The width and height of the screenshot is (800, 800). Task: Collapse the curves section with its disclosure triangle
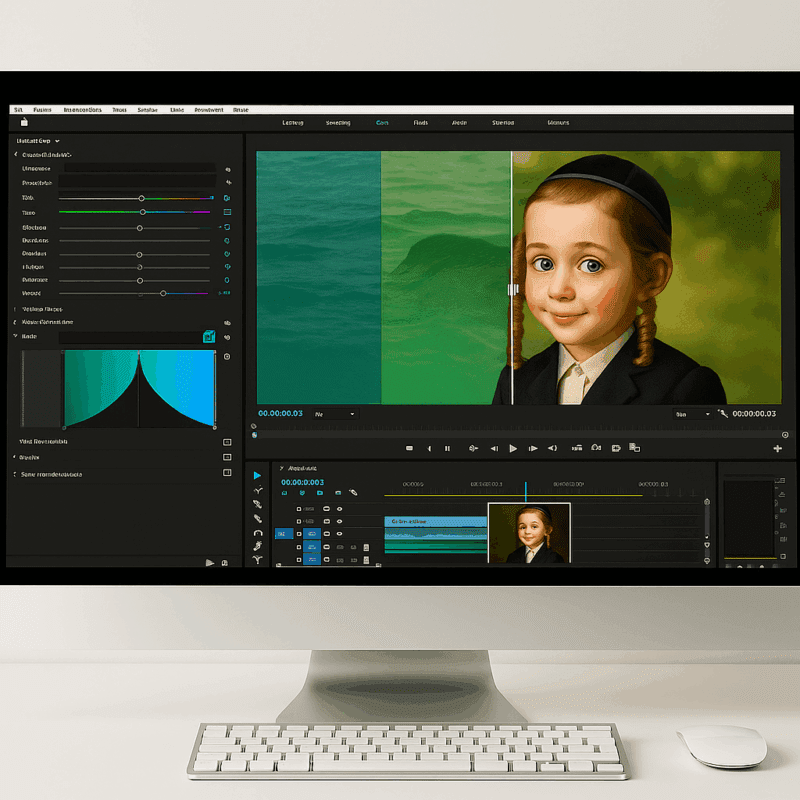point(16,337)
